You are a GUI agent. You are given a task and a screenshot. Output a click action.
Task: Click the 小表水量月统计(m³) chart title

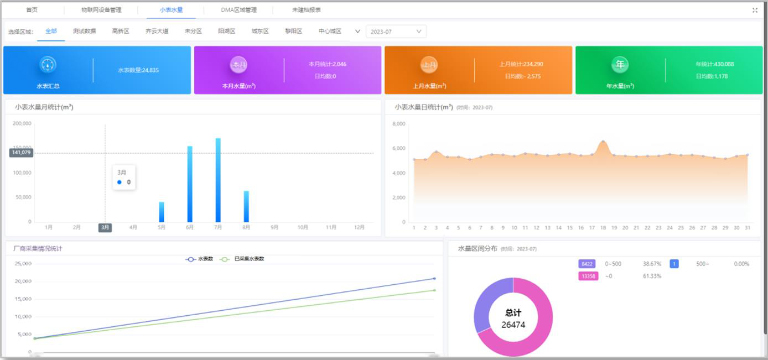pyautogui.click(x=44, y=107)
